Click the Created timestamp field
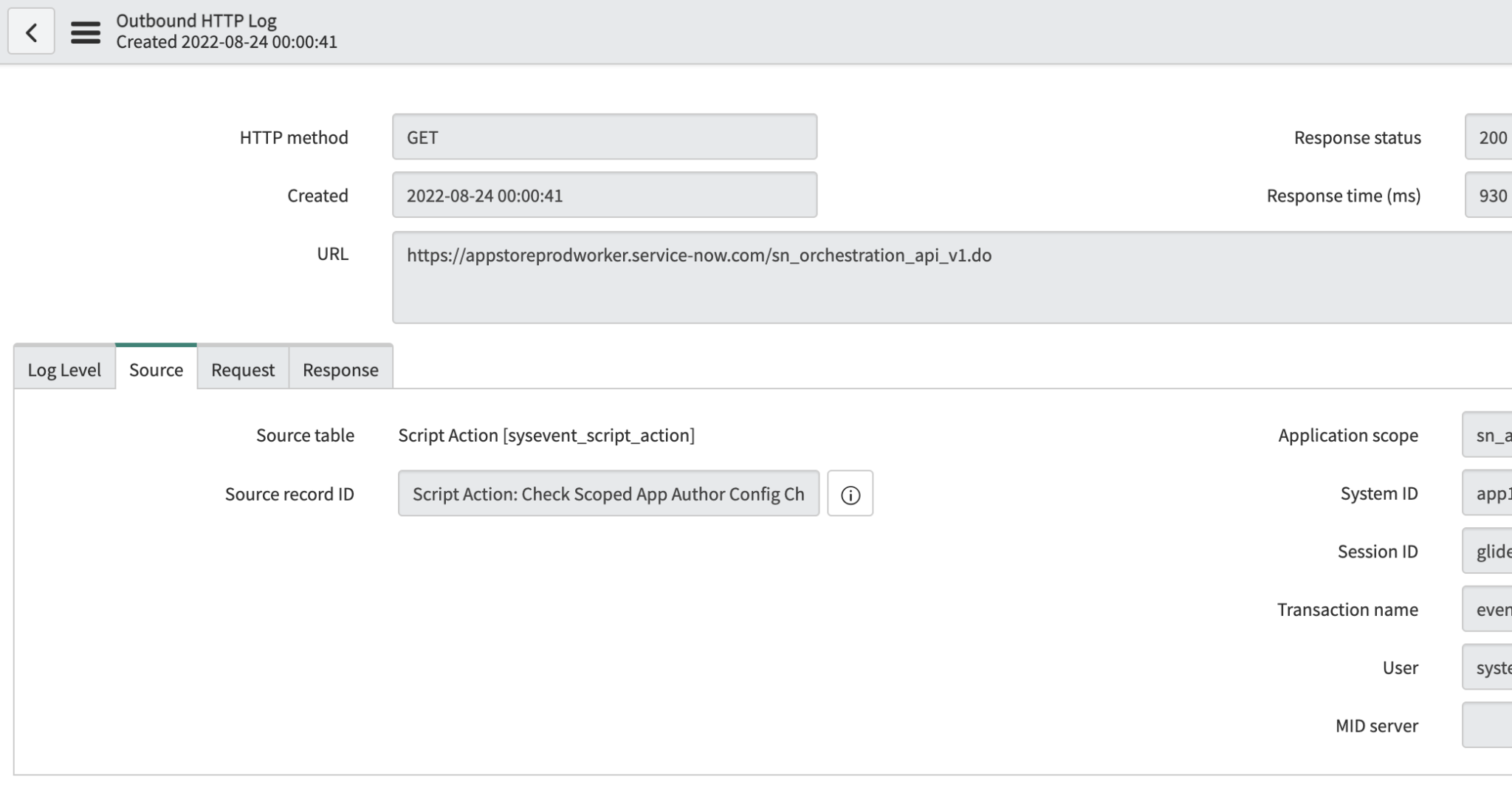The width and height of the screenshot is (1512, 796). click(x=604, y=195)
